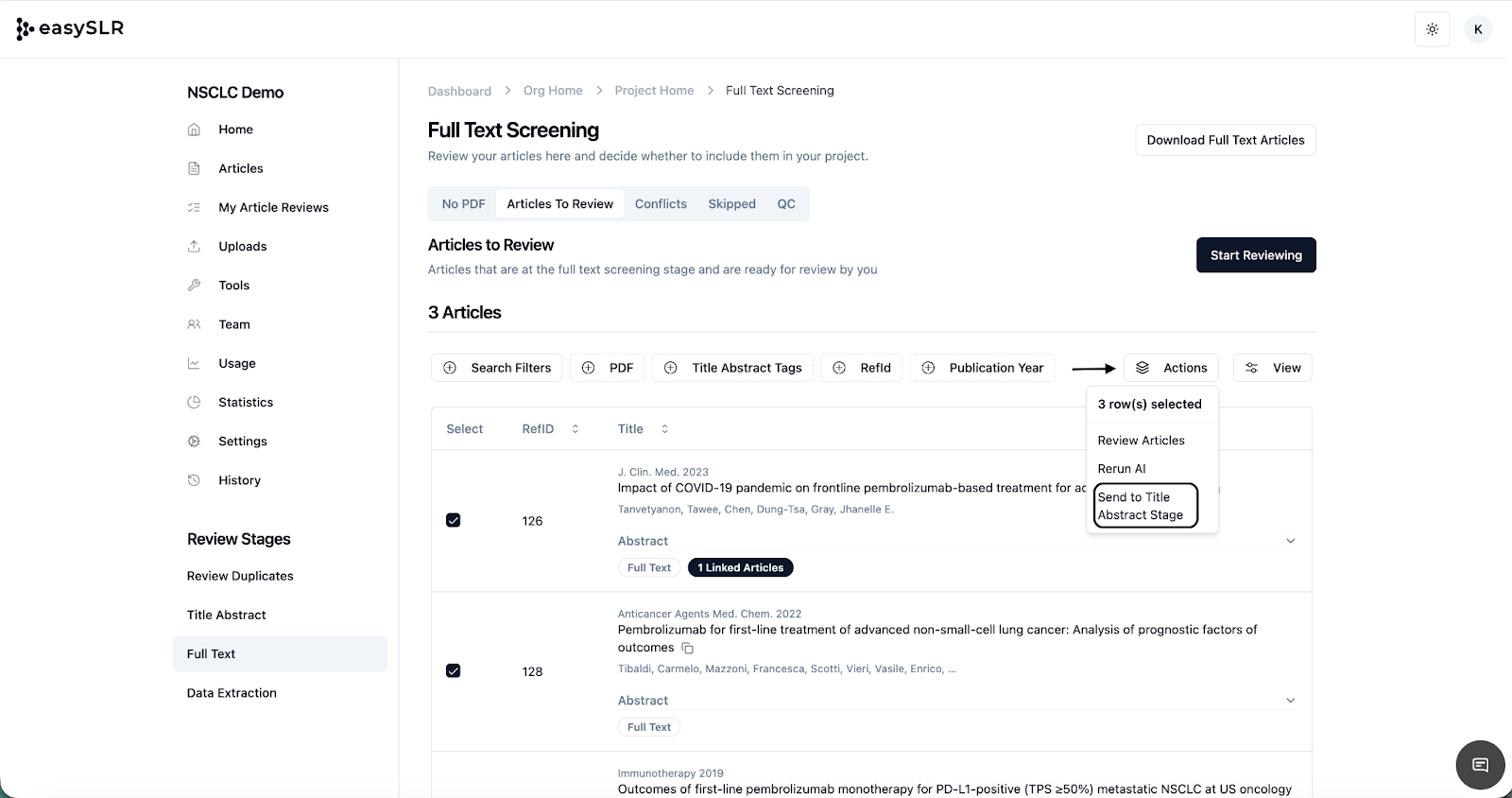Image resolution: width=1512 pixels, height=798 pixels.
Task: Open the 1 Linked Articles badge
Action: (740, 568)
